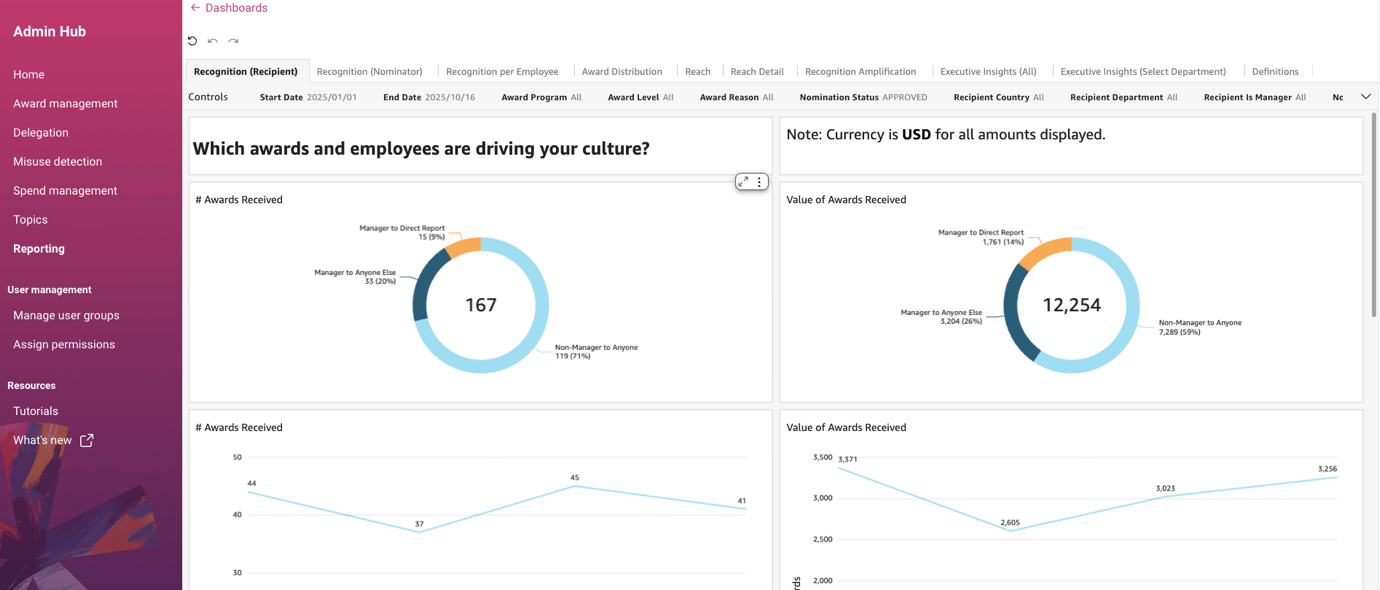Viewport: 1380px width, 590px height.
Task: Go to Misuse detection in the sidebar
Action: 57,161
